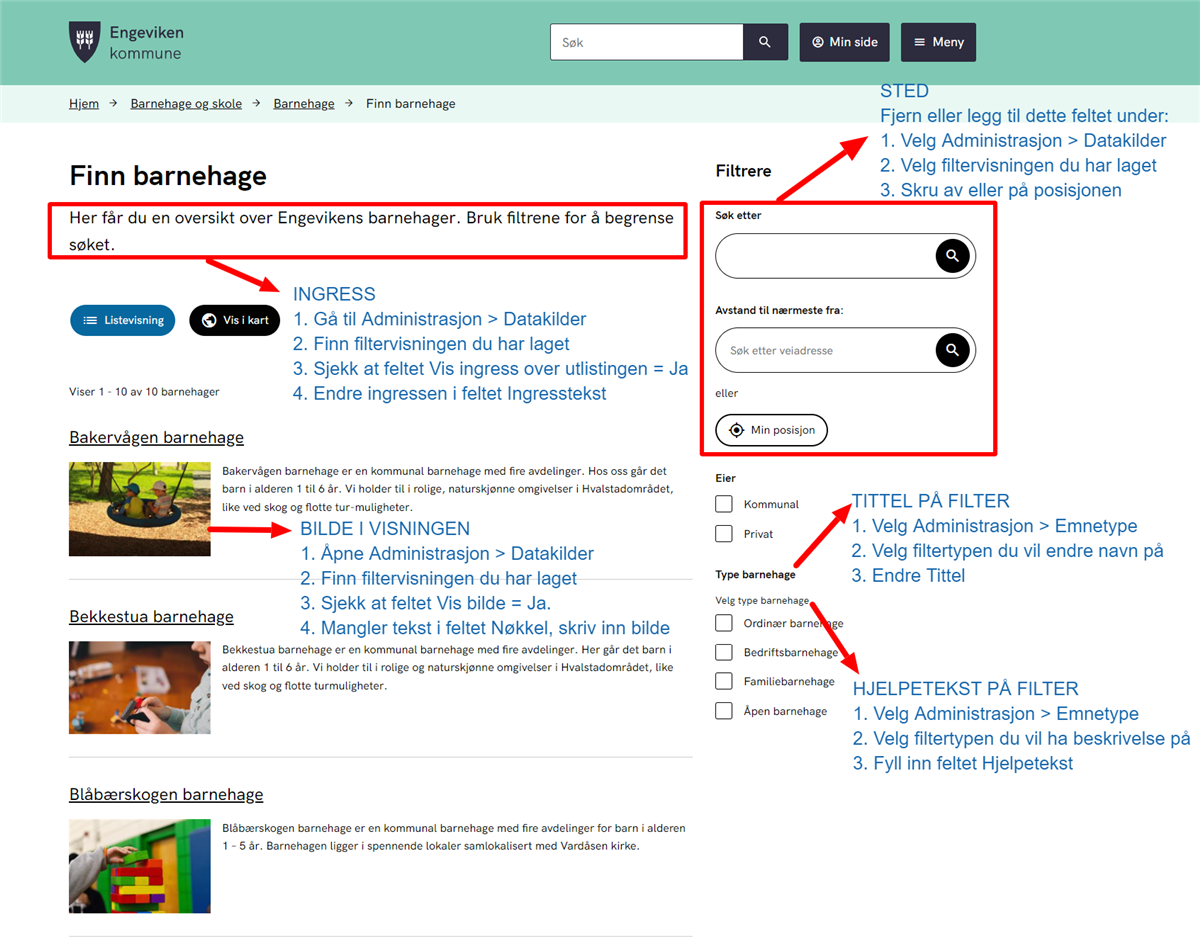Toggle the Åpen barnehage checkbox
This screenshot has height=938, width=1200.
(724, 711)
